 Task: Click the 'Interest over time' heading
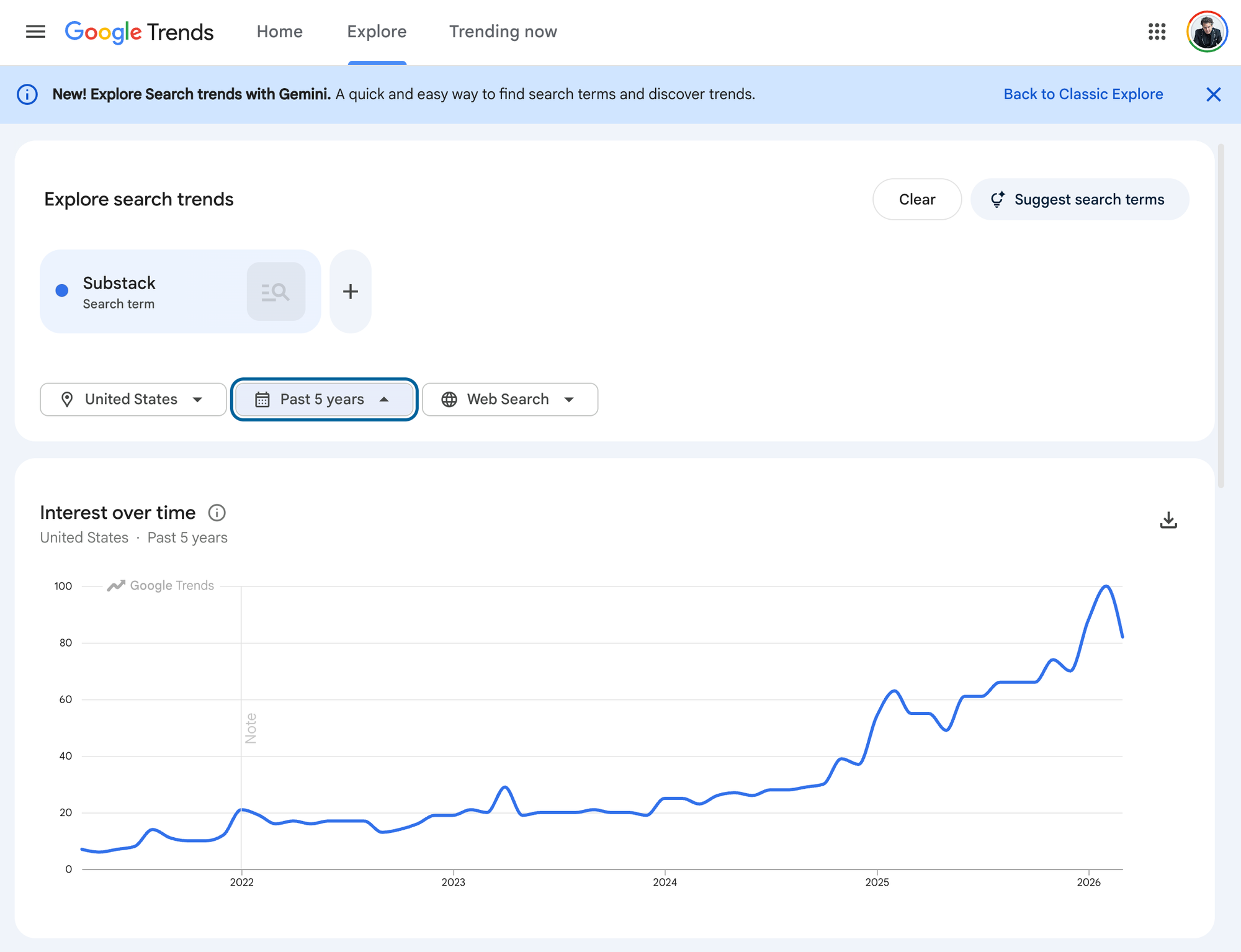tap(118, 513)
